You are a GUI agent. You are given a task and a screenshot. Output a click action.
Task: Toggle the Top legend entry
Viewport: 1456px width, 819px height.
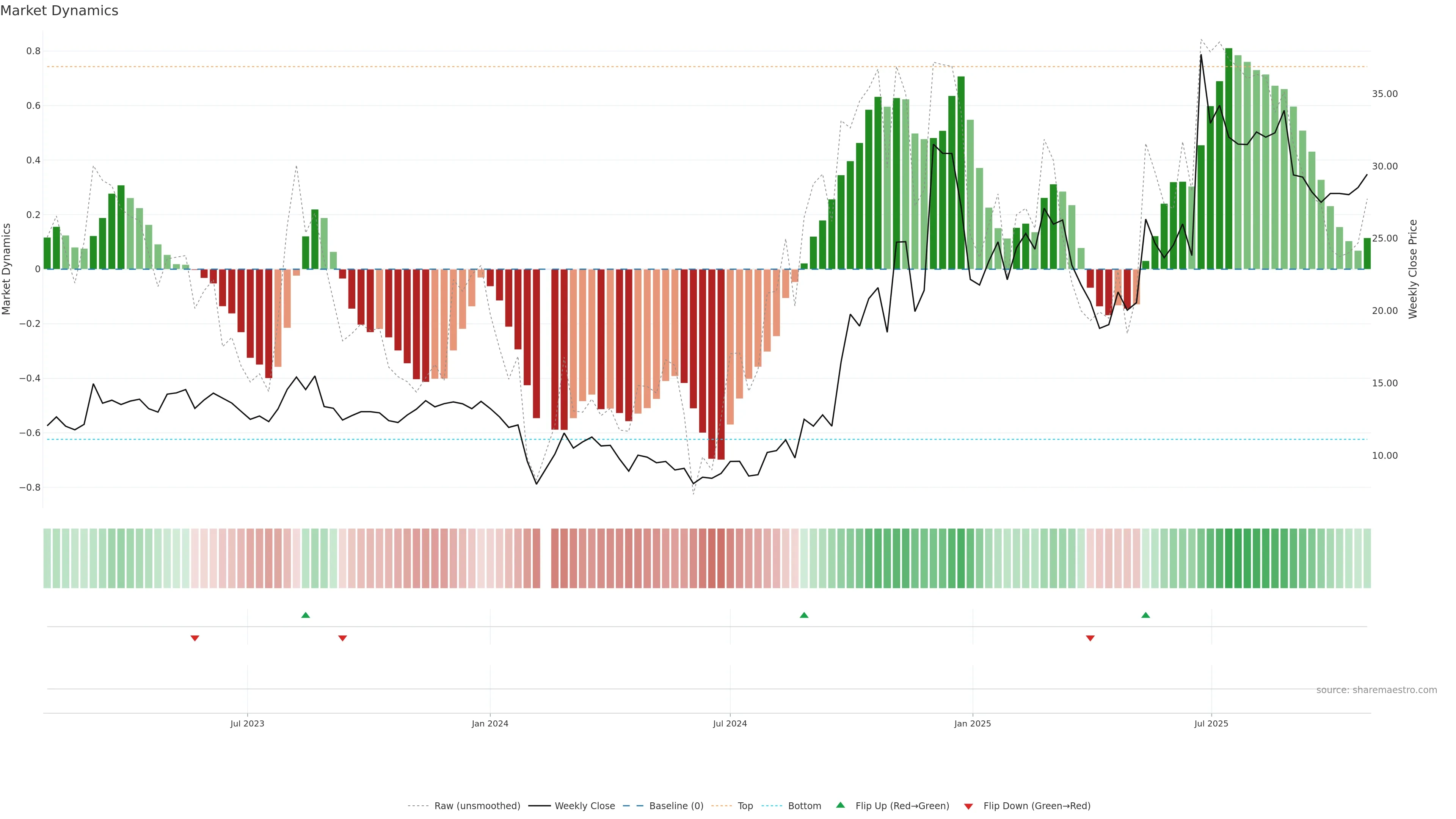coord(745,806)
